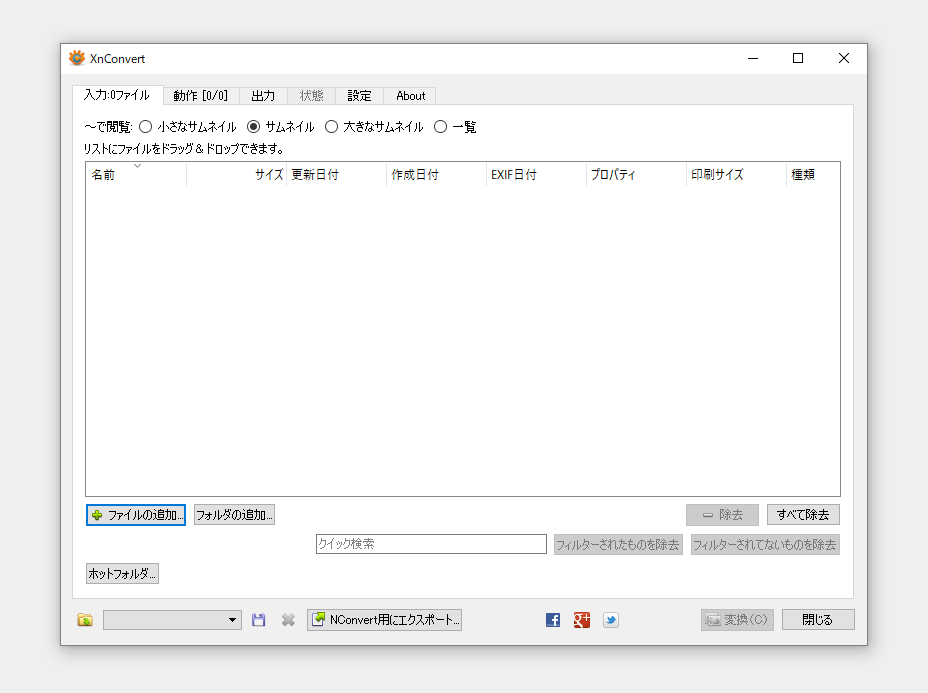This screenshot has width=928, height=693.
Task: Click the delete preset X icon
Action: pyautogui.click(x=288, y=620)
